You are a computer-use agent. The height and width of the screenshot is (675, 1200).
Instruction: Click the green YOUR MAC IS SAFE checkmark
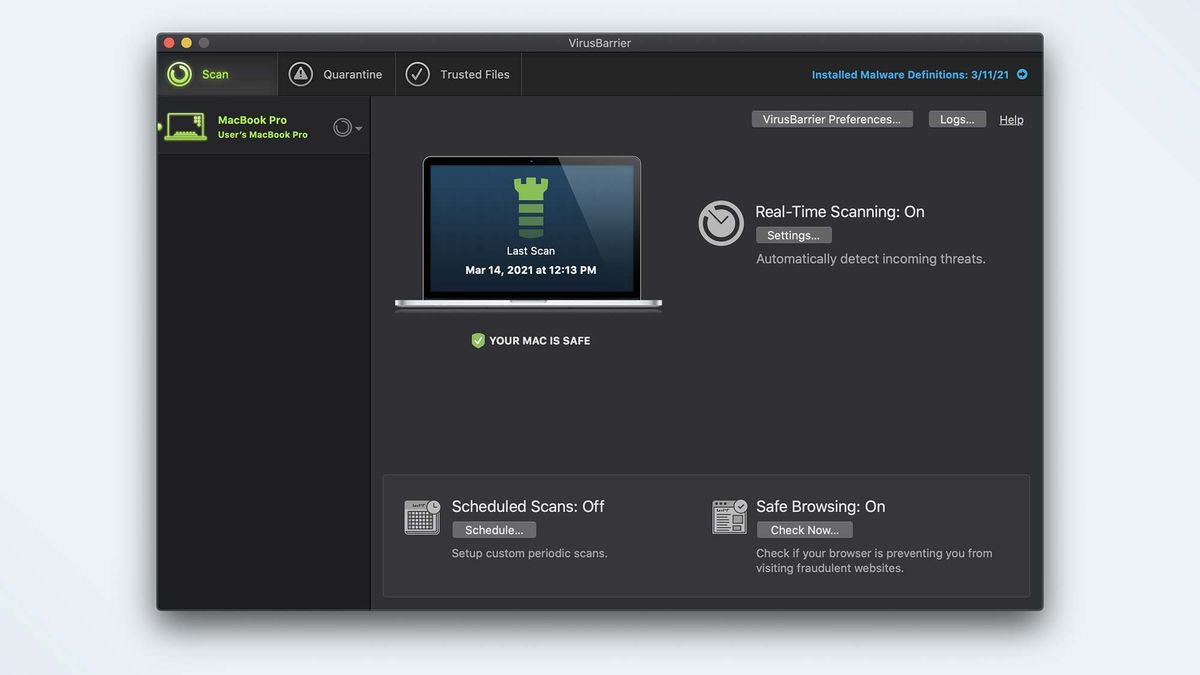pyautogui.click(x=478, y=340)
